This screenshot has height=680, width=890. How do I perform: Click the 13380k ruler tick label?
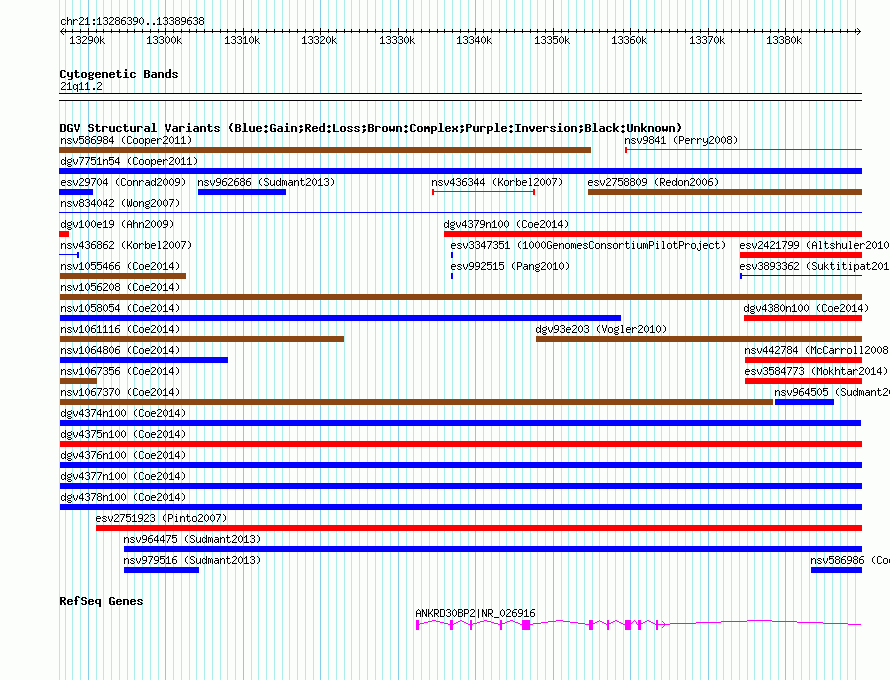pos(784,40)
